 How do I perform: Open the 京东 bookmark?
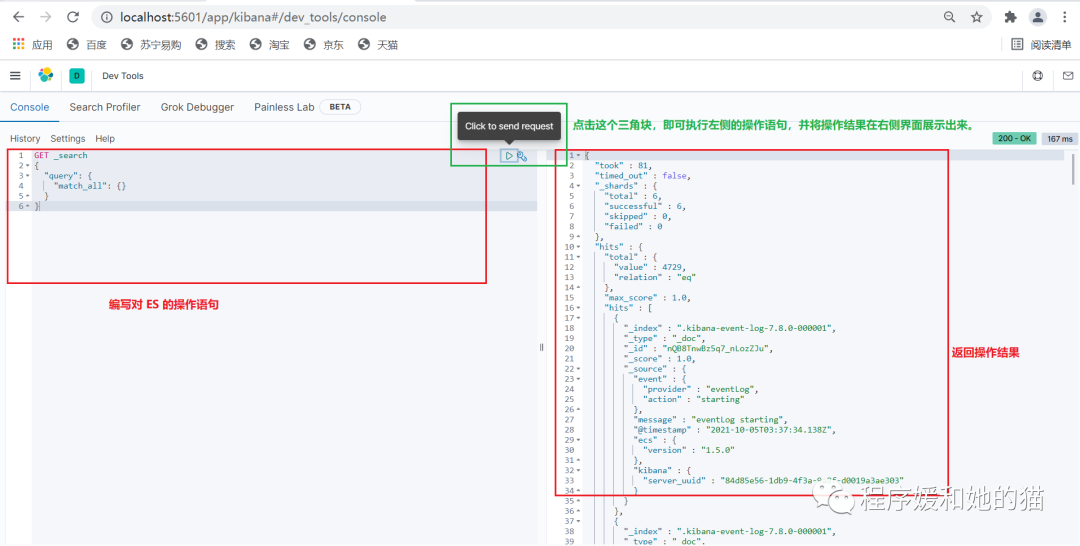(x=324, y=45)
